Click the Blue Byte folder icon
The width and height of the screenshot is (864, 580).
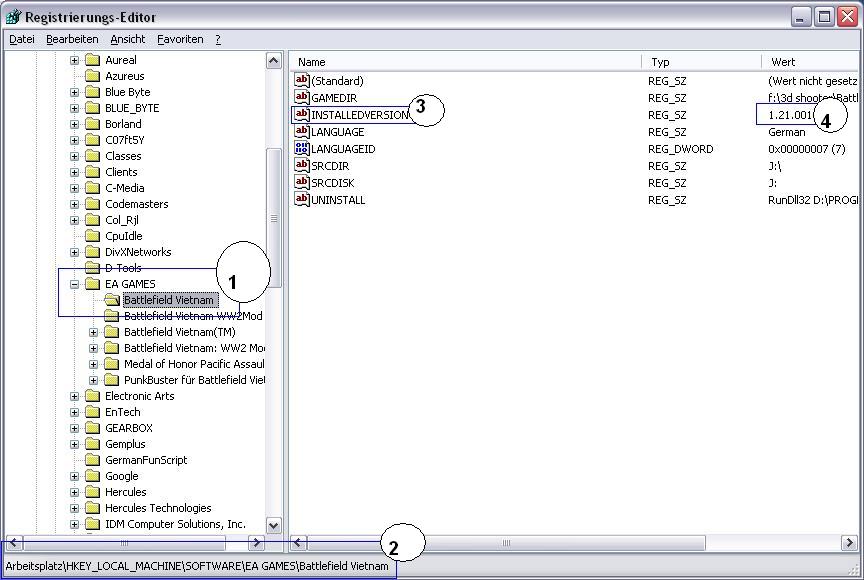(93, 92)
